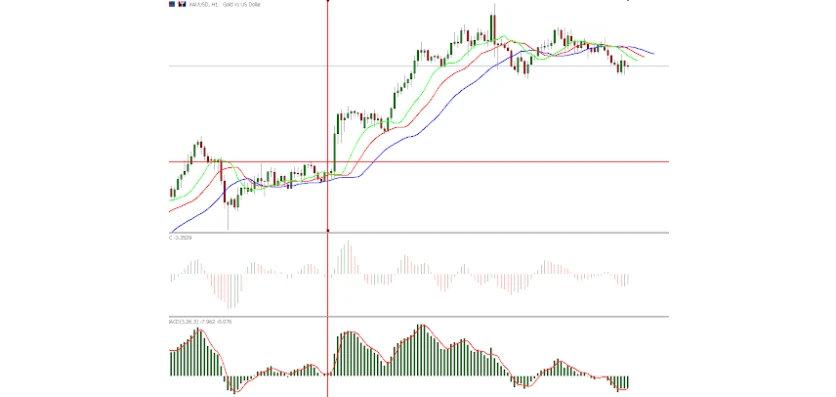Grab the separator above the MACD subwindow

coord(419,317)
